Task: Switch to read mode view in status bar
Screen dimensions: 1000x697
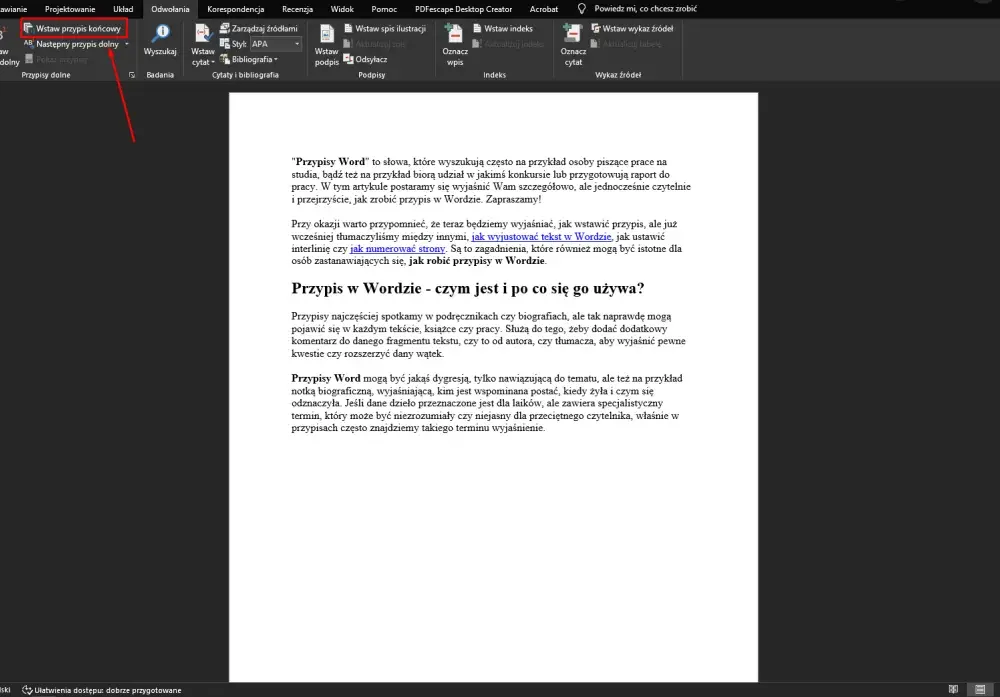Action: (x=953, y=689)
